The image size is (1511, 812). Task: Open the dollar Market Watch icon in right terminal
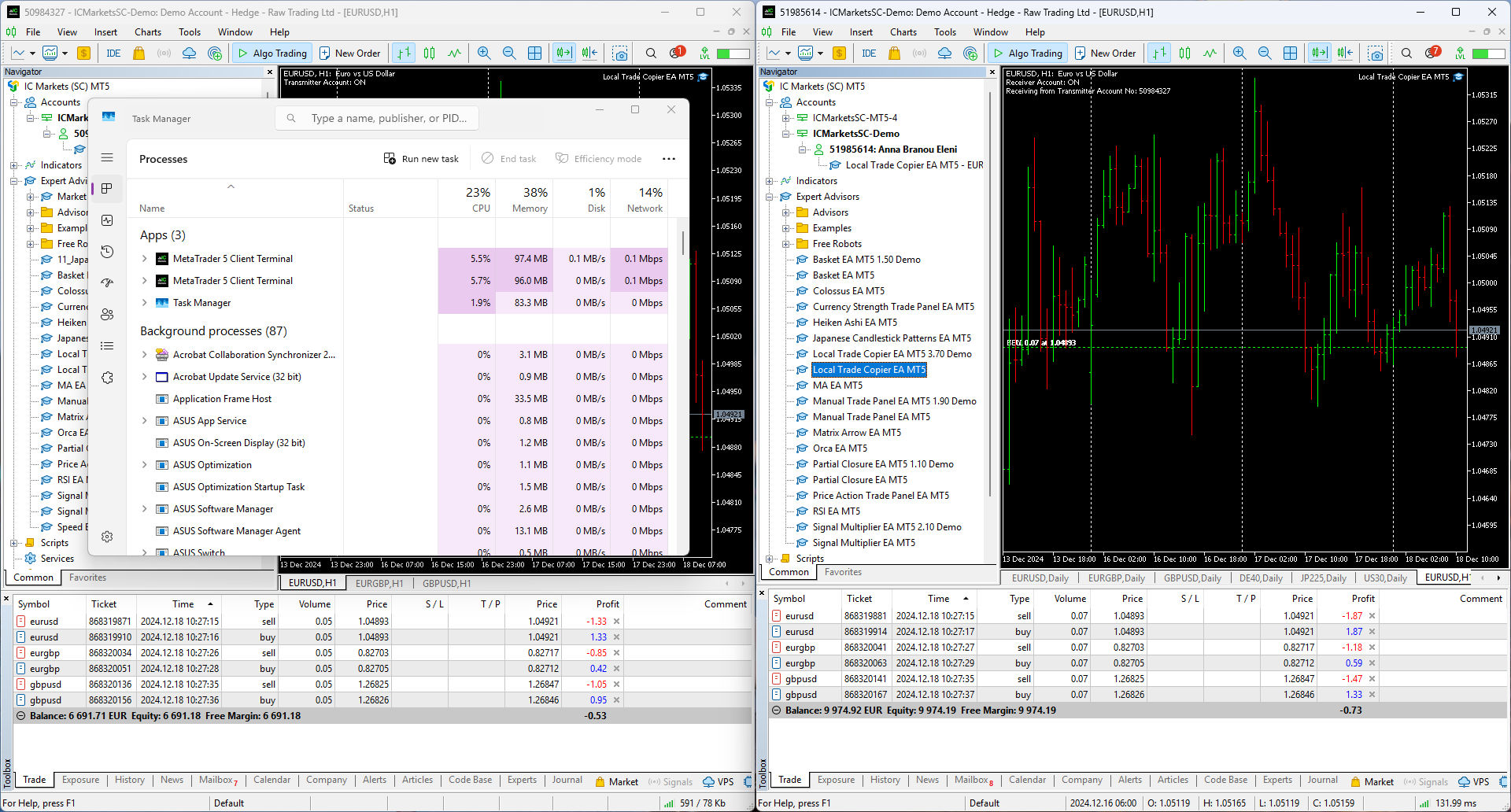839,54
